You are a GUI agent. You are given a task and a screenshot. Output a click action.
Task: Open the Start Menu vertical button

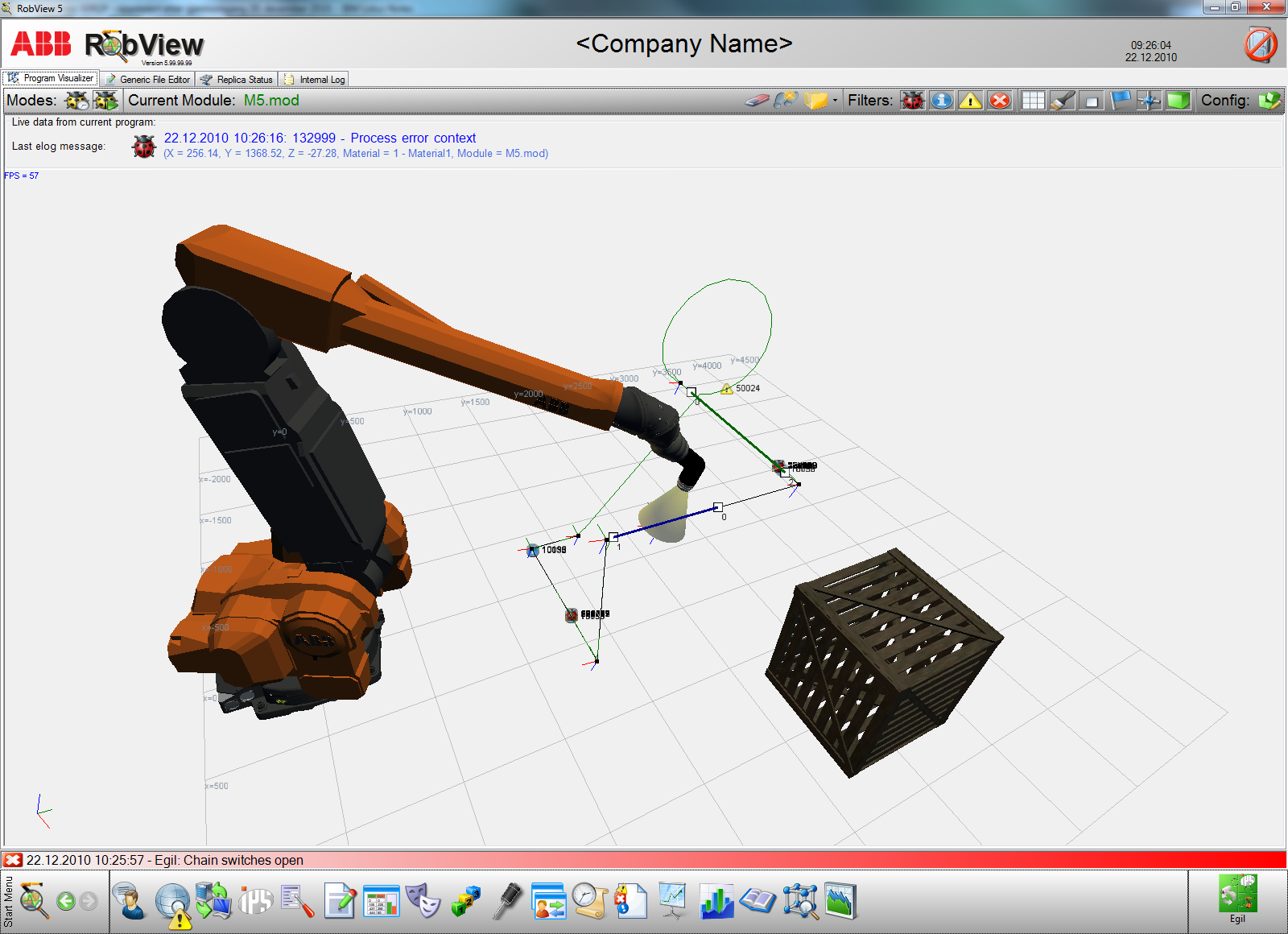9,901
